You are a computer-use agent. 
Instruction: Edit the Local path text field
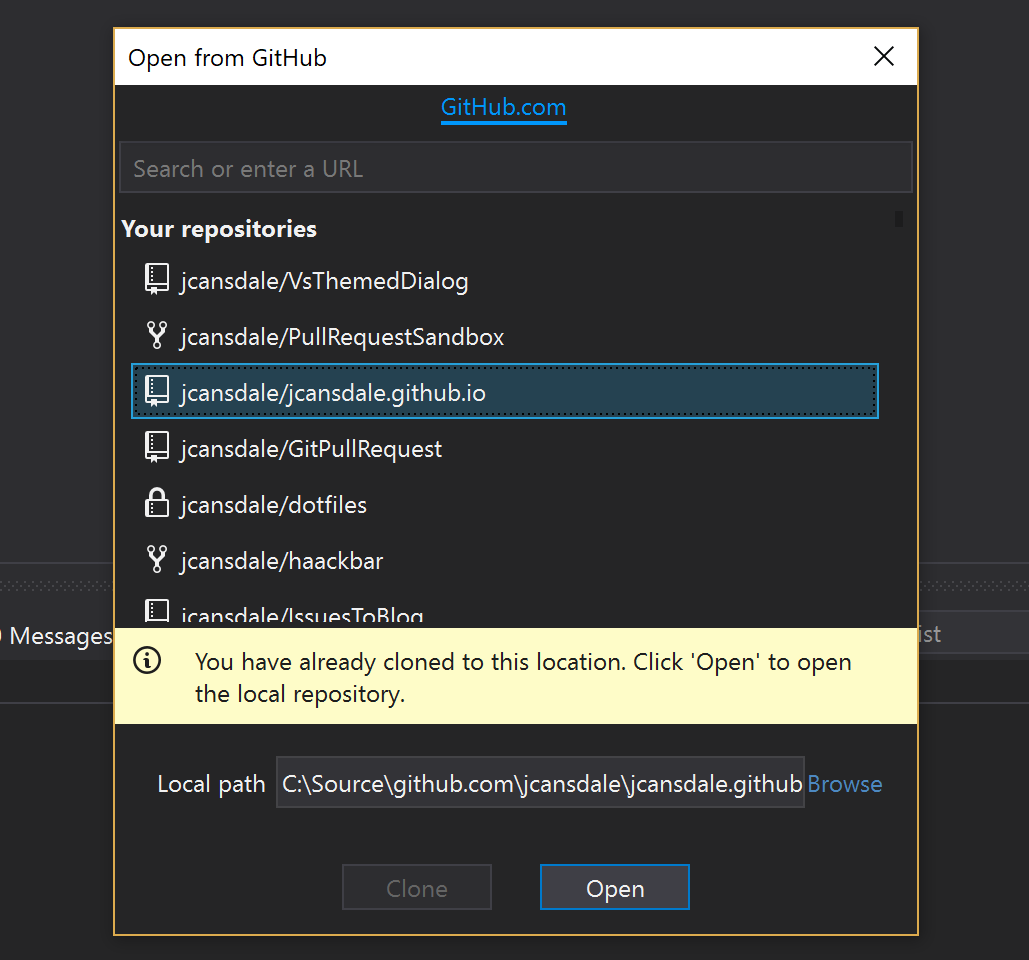click(540, 782)
